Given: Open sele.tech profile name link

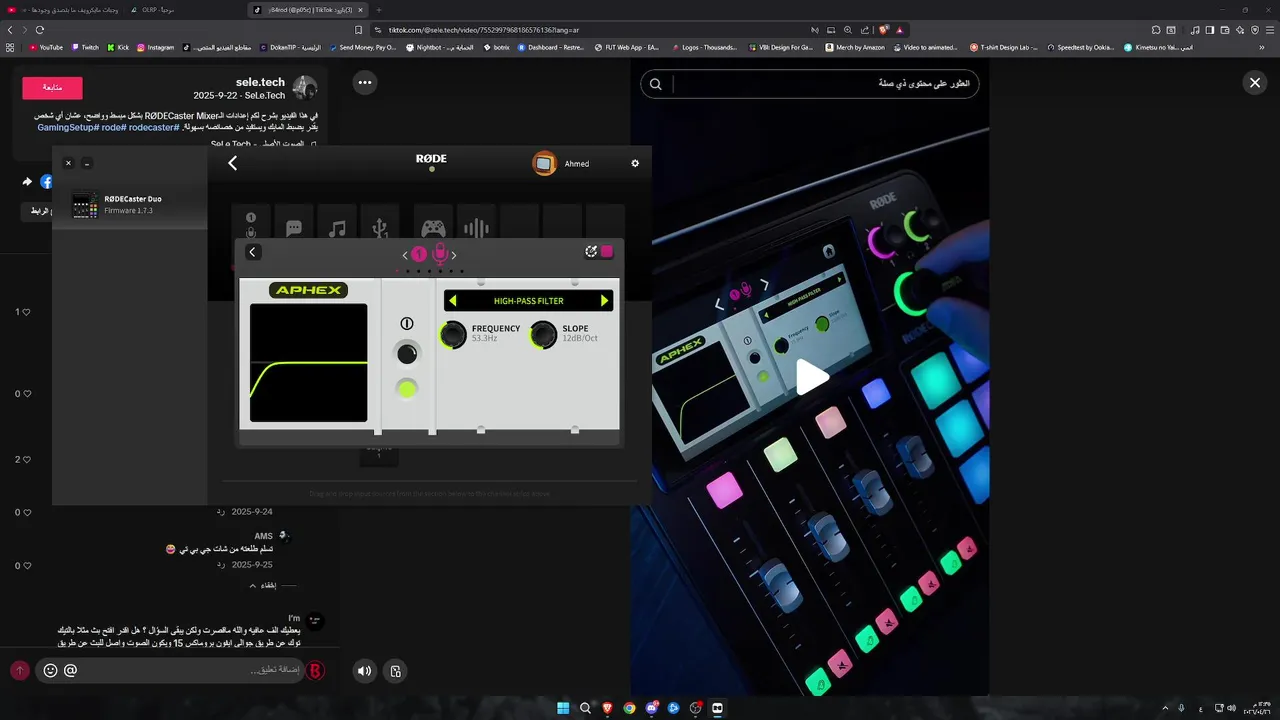Looking at the screenshot, I should tap(260, 82).
